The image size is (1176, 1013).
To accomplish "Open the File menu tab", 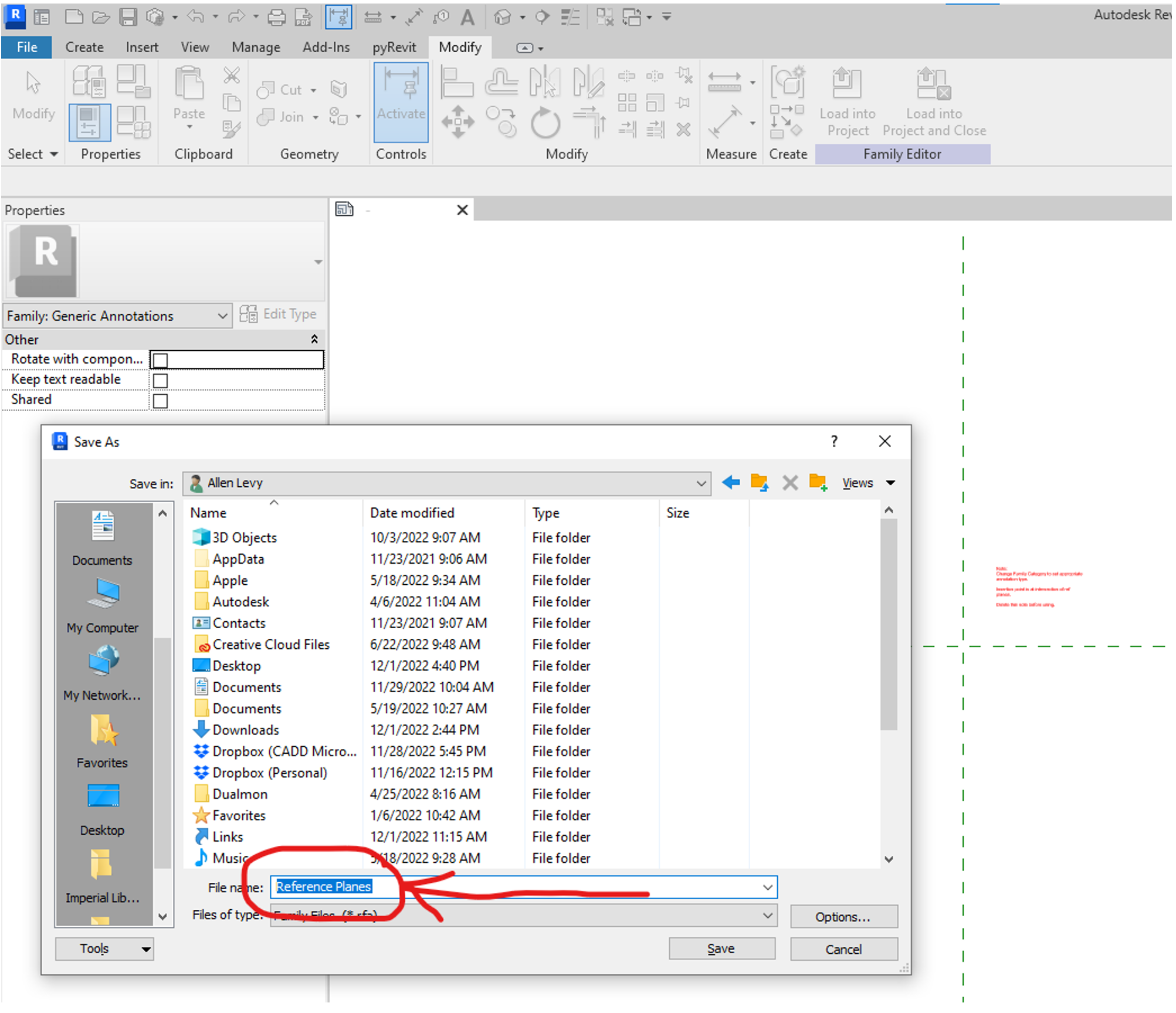I will [x=27, y=48].
